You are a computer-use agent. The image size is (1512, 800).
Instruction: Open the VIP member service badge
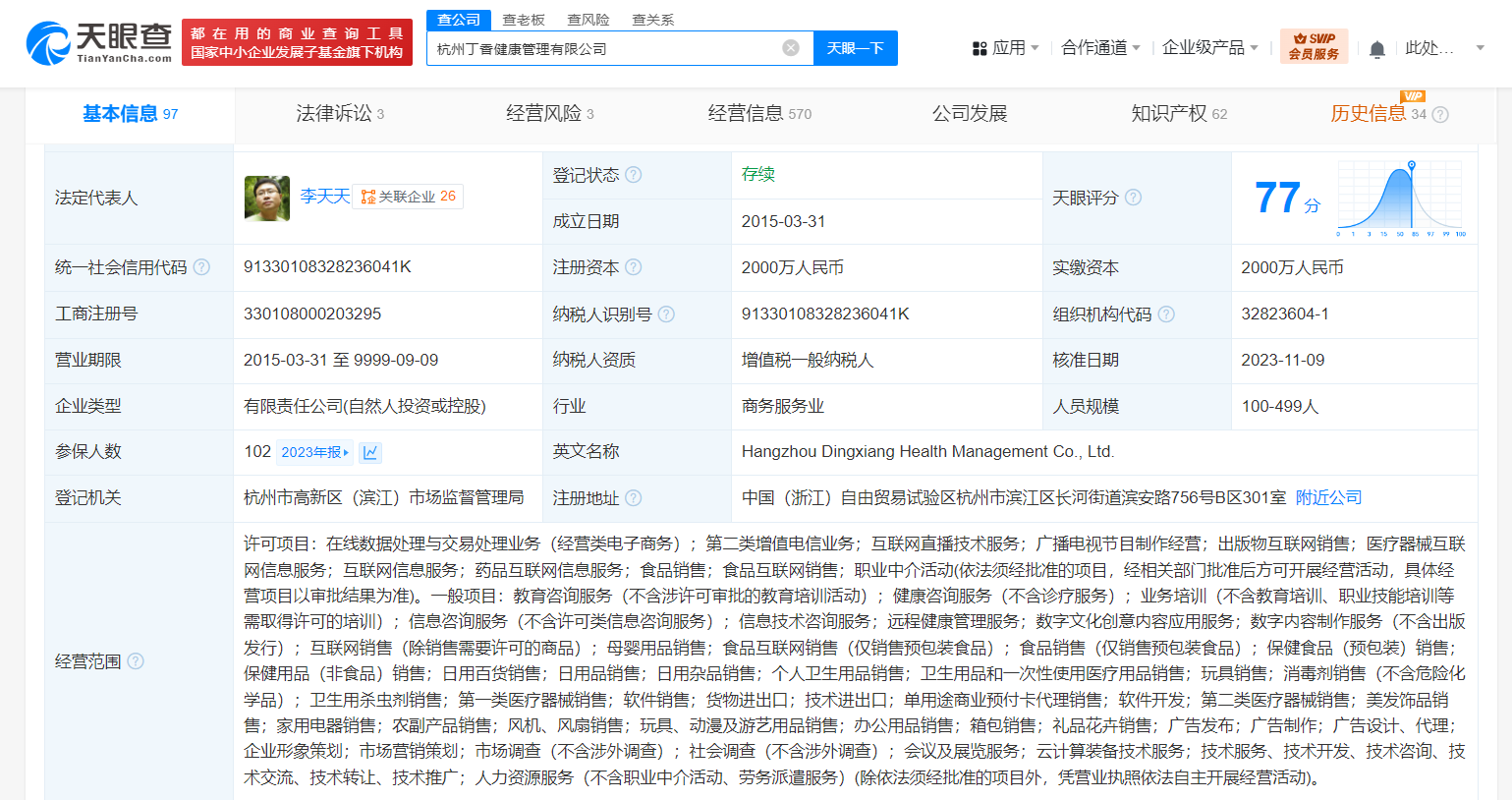(x=1315, y=46)
